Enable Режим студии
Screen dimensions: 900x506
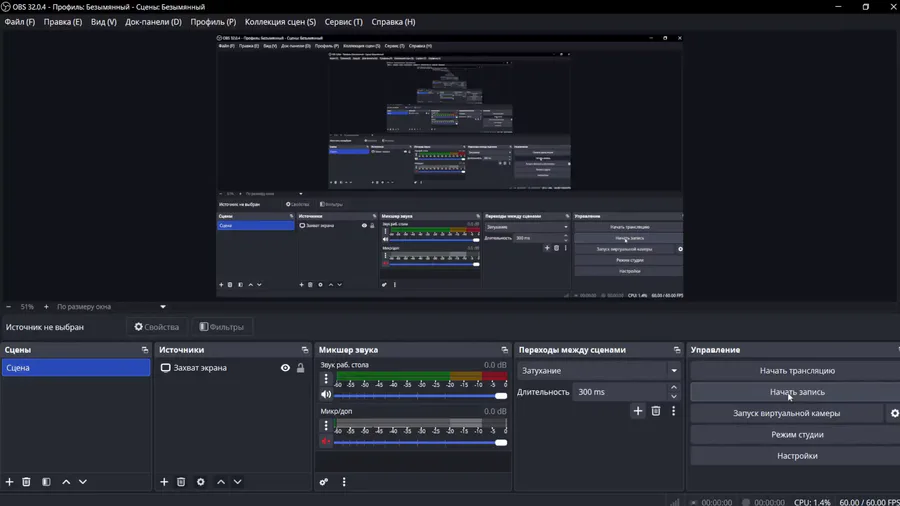click(797, 434)
